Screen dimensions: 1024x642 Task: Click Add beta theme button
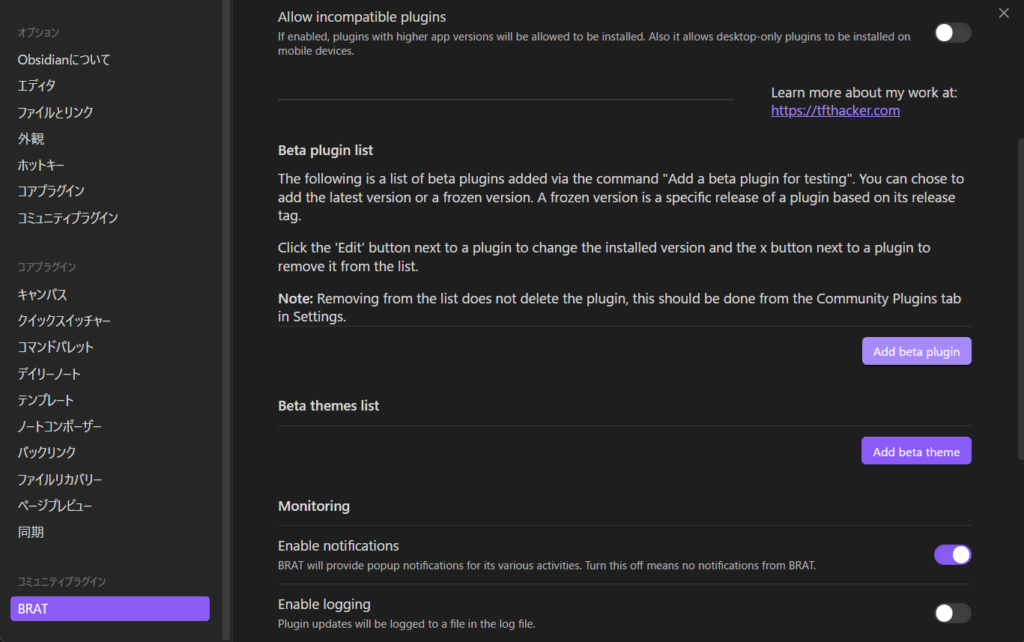tap(916, 452)
